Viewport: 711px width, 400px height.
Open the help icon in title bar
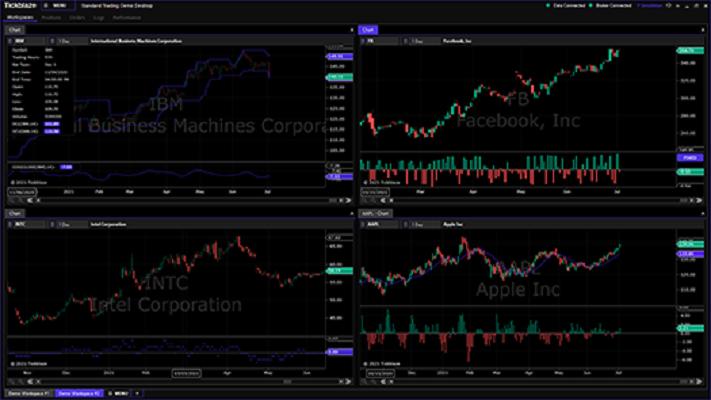668,5
